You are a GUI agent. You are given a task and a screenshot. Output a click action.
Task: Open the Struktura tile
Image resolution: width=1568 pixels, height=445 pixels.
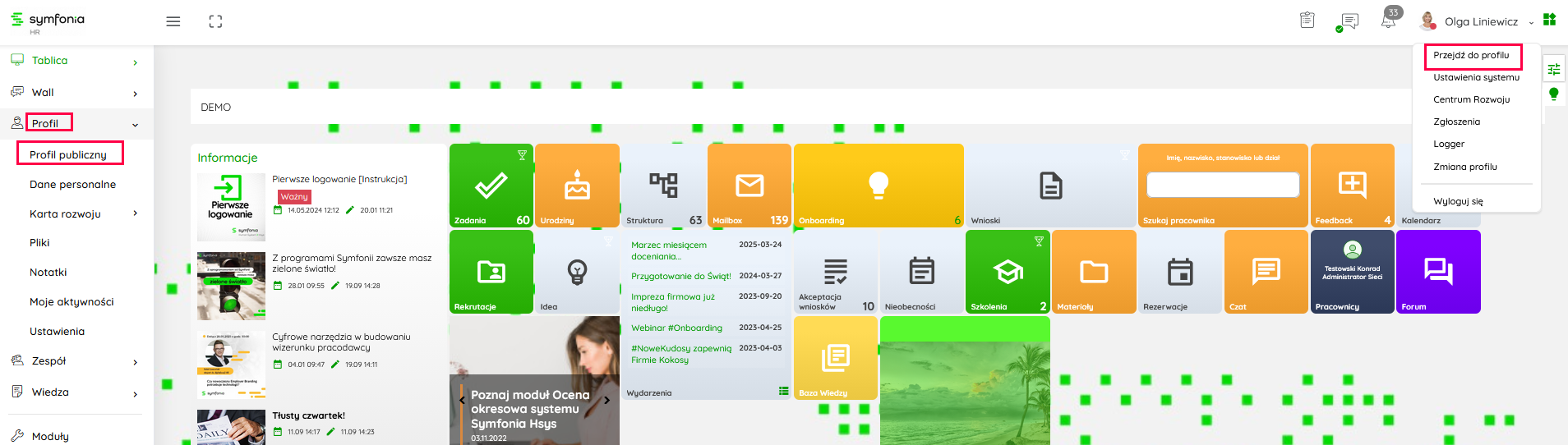click(x=663, y=186)
